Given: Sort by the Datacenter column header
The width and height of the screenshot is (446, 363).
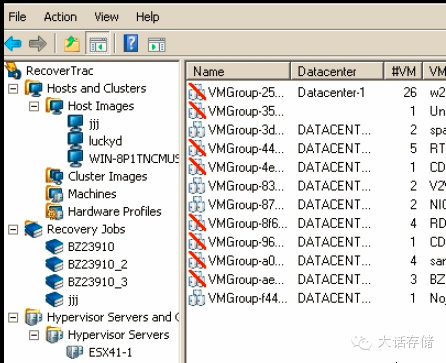Looking at the screenshot, I should [x=337, y=71].
